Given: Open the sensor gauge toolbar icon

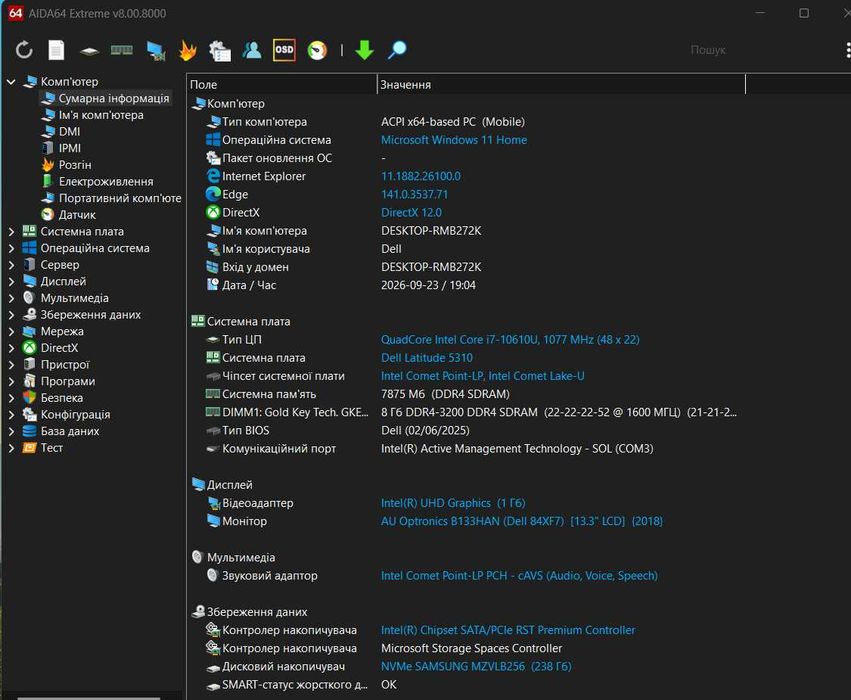Looking at the screenshot, I should [317, 50].
